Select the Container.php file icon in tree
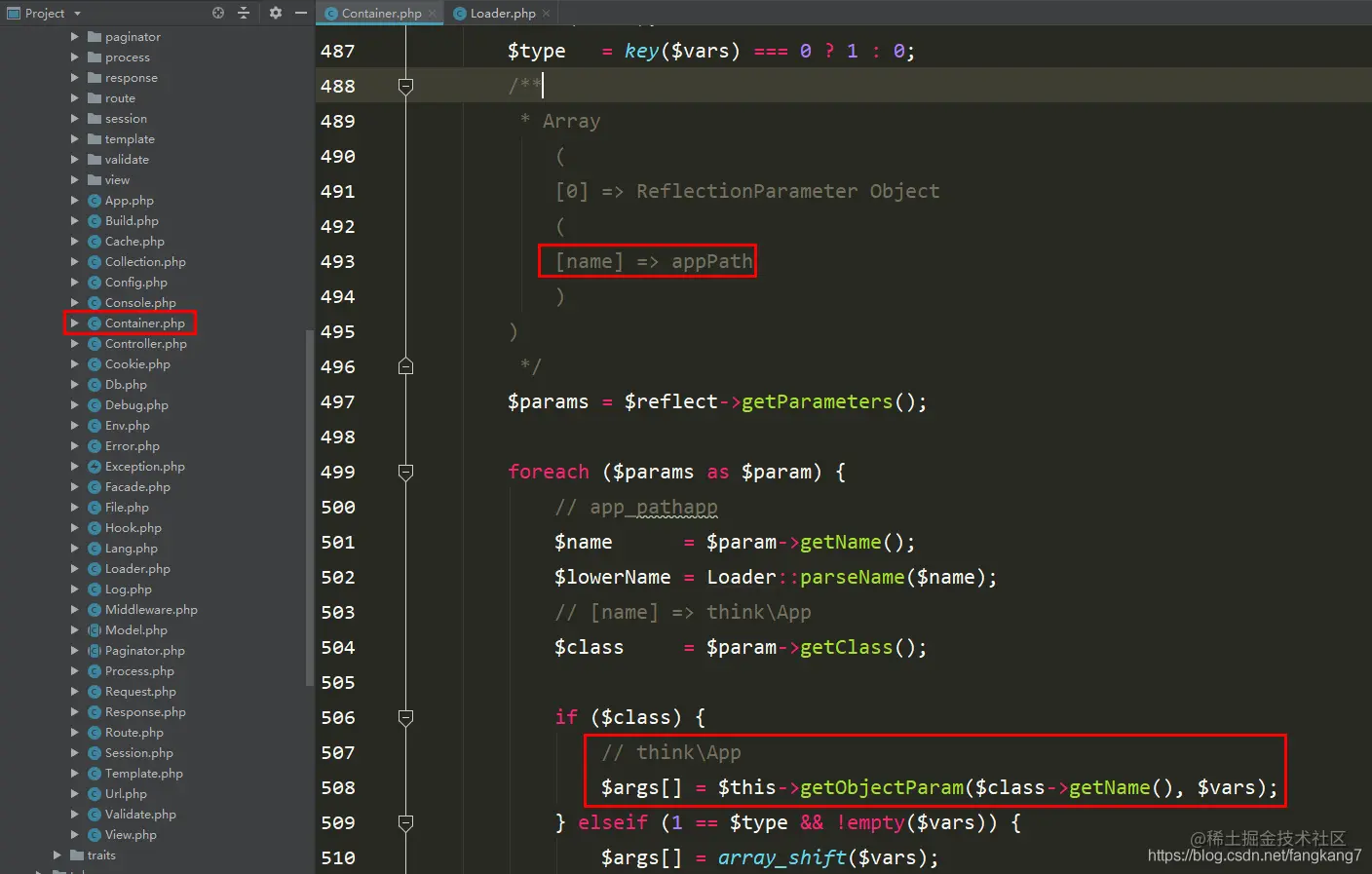The width and height of the screenshot is (1372, 874). (95, 323)
